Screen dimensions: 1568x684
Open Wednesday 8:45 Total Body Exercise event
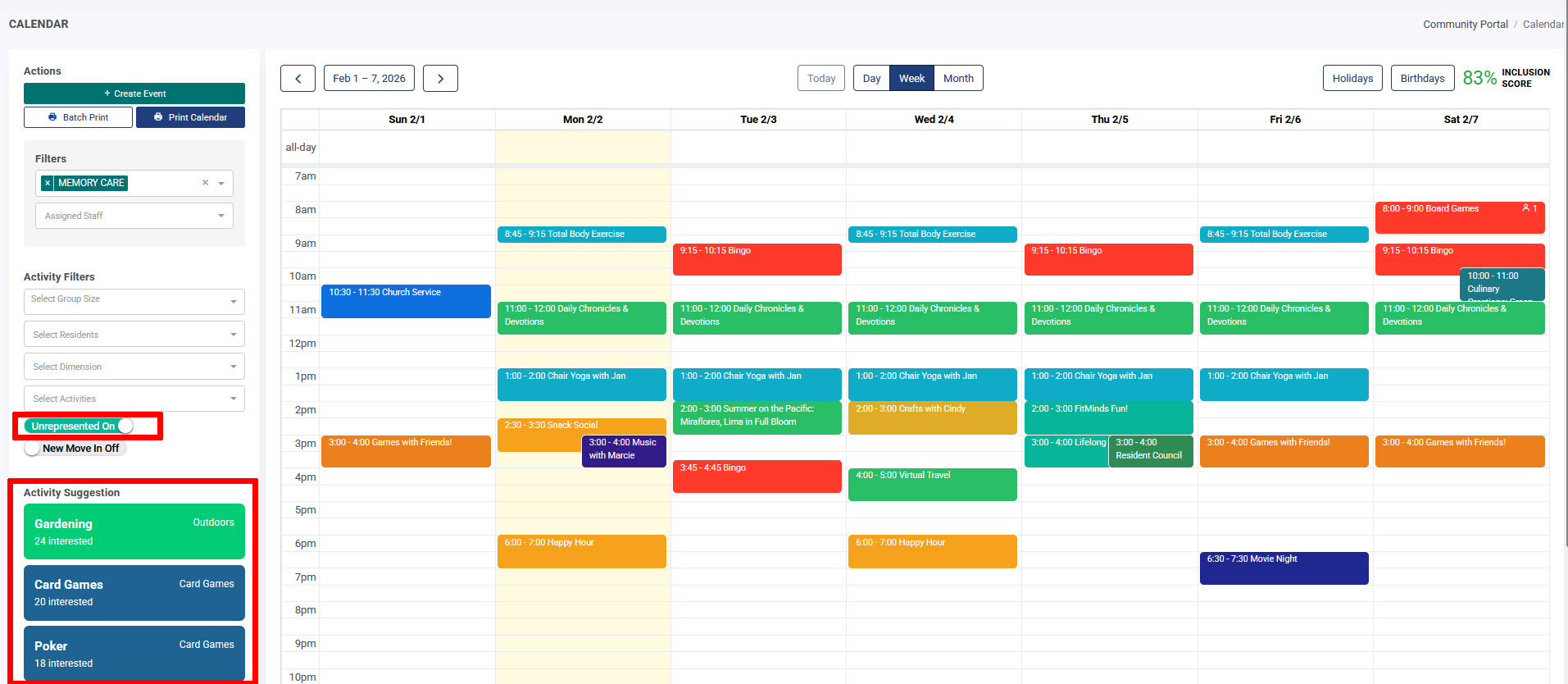(x=932, y=235)
